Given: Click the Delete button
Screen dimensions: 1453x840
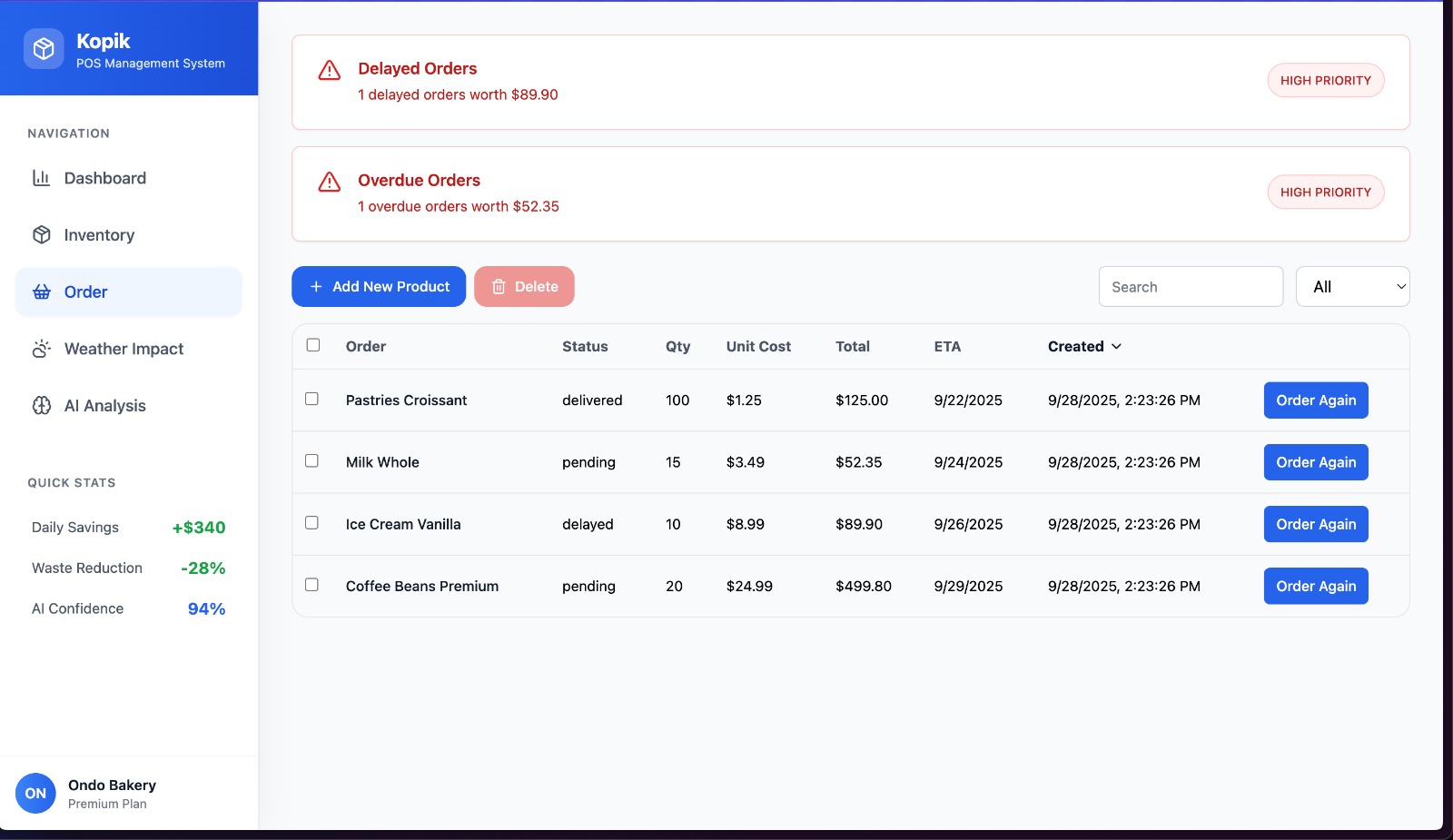Looking at the screenshot, I should 524,287.
